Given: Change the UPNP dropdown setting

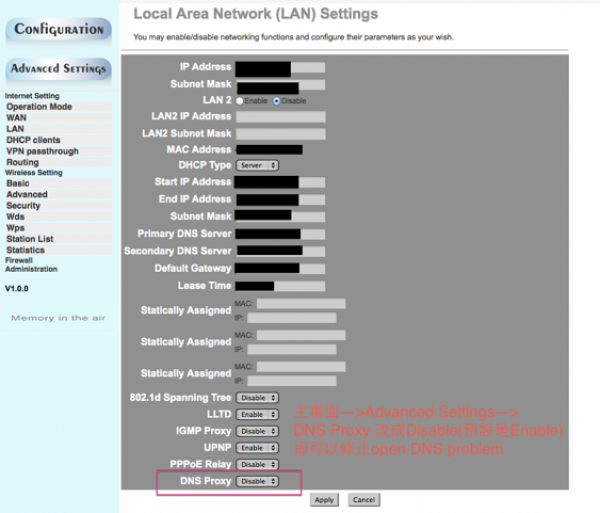Looking at the screenshot, I should (x=258, y=448).
